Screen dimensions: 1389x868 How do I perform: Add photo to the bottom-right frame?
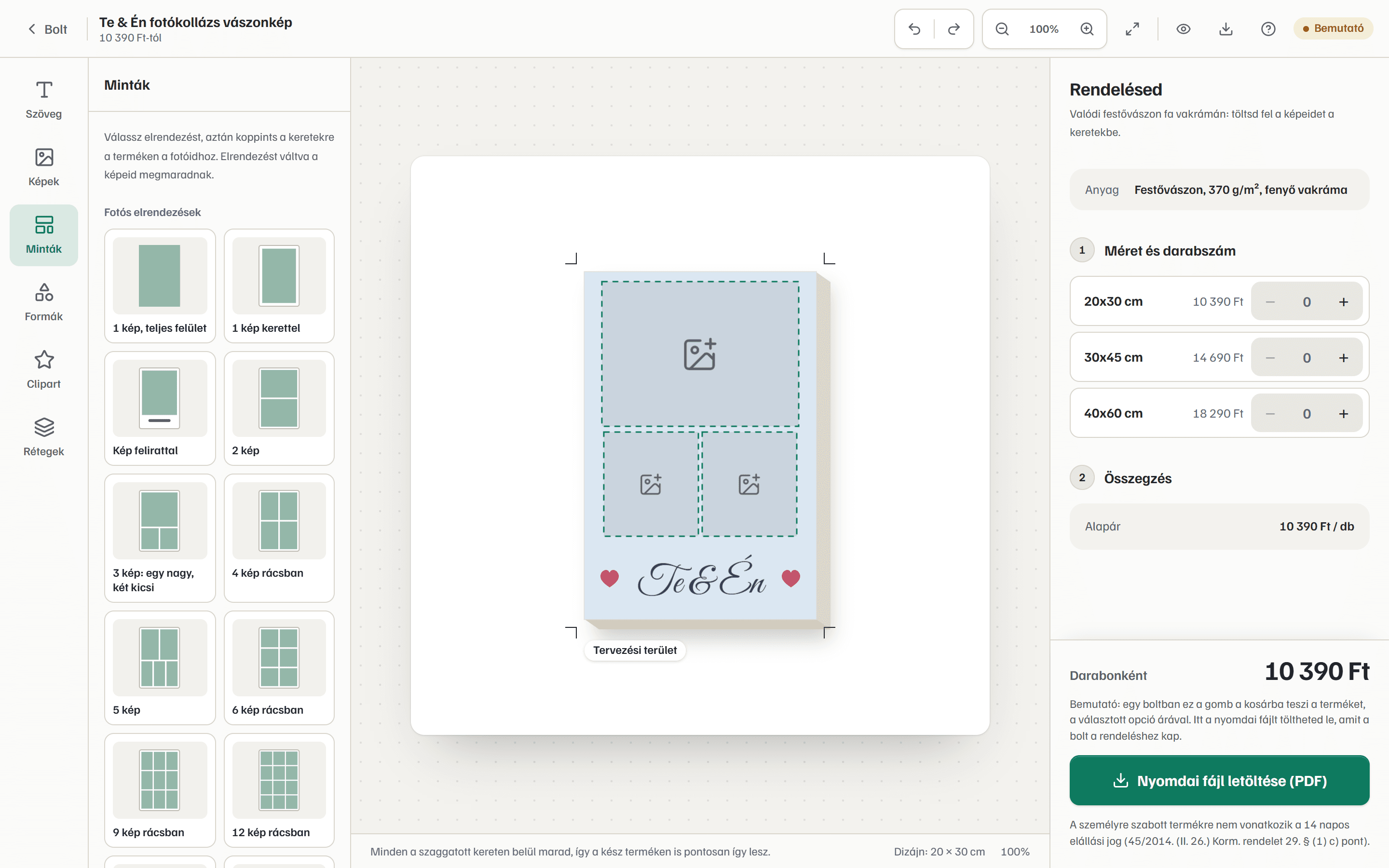tap(749, 484)
